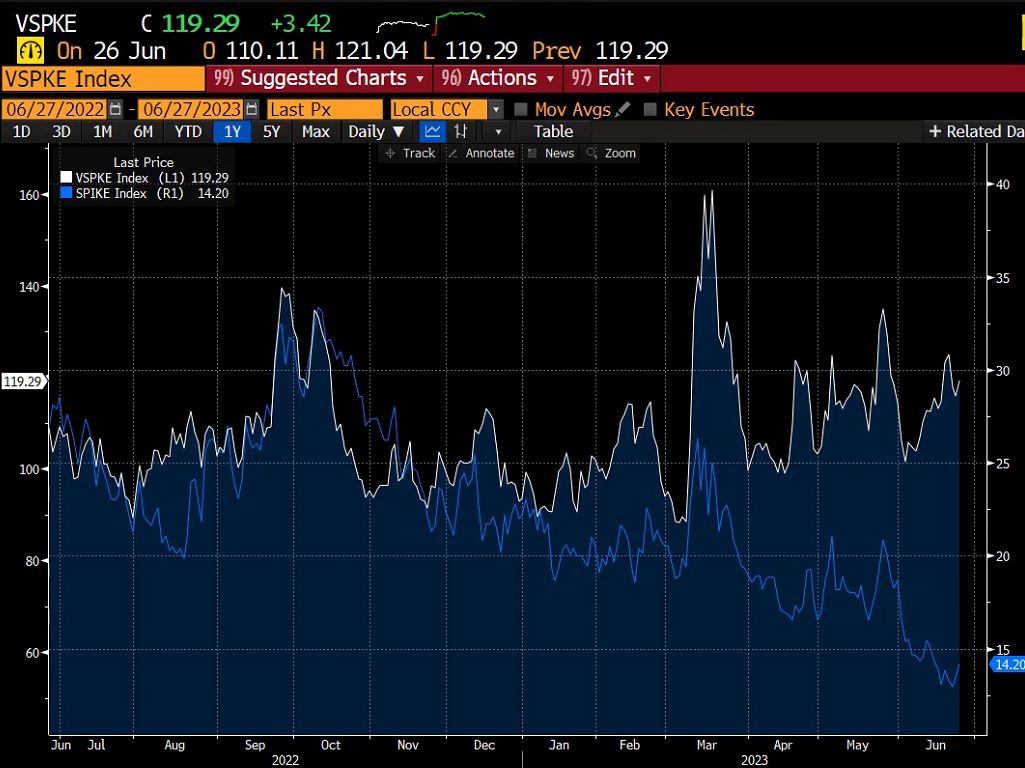1025x768 pixels.
Task: Click the green +3.42 change value
Action: point(301,24)
